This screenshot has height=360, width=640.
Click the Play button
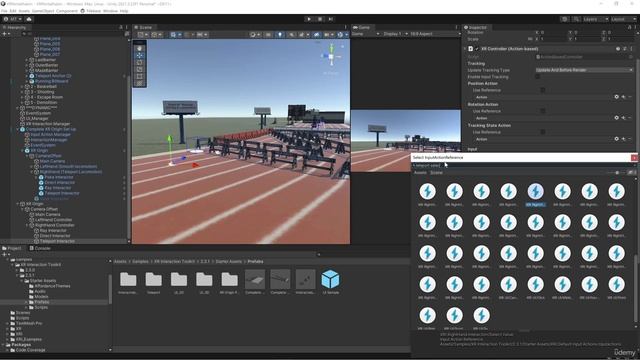click(x=309, y=19)
